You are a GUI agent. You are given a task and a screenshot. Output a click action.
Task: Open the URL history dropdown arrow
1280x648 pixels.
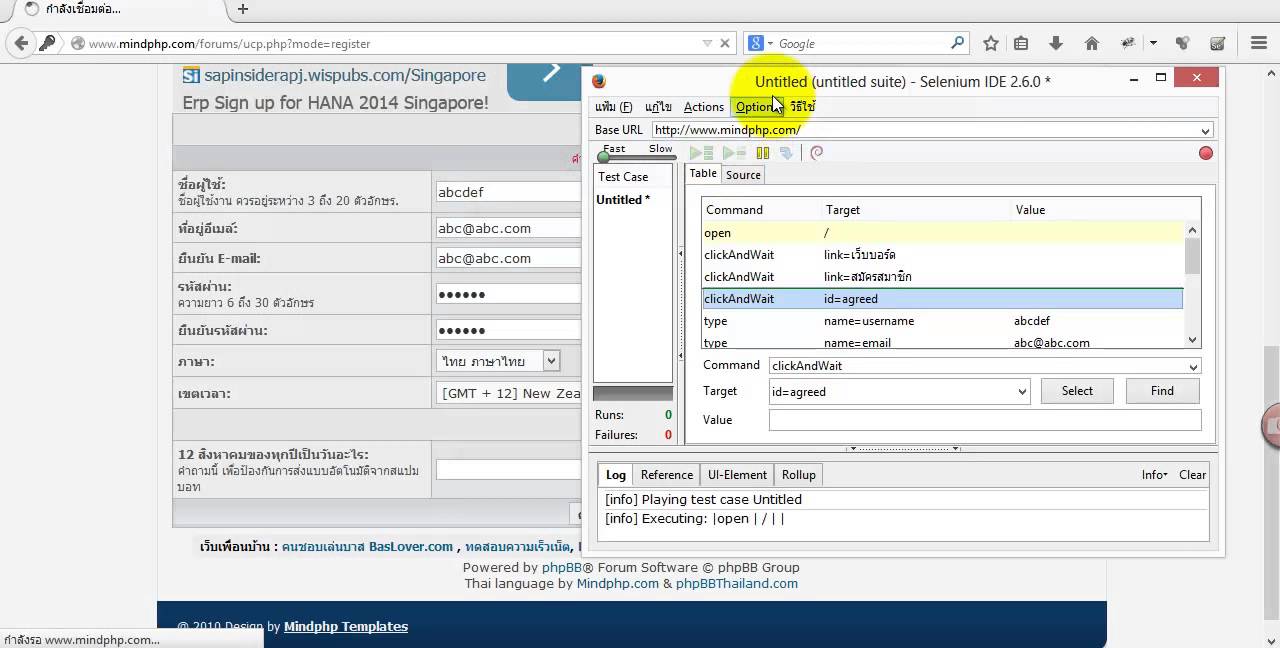coord(707,44)
